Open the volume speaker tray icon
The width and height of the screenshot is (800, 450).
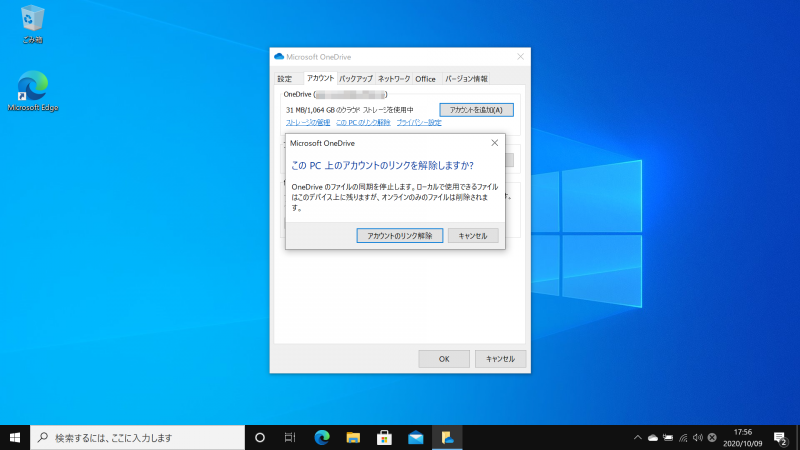697,438
